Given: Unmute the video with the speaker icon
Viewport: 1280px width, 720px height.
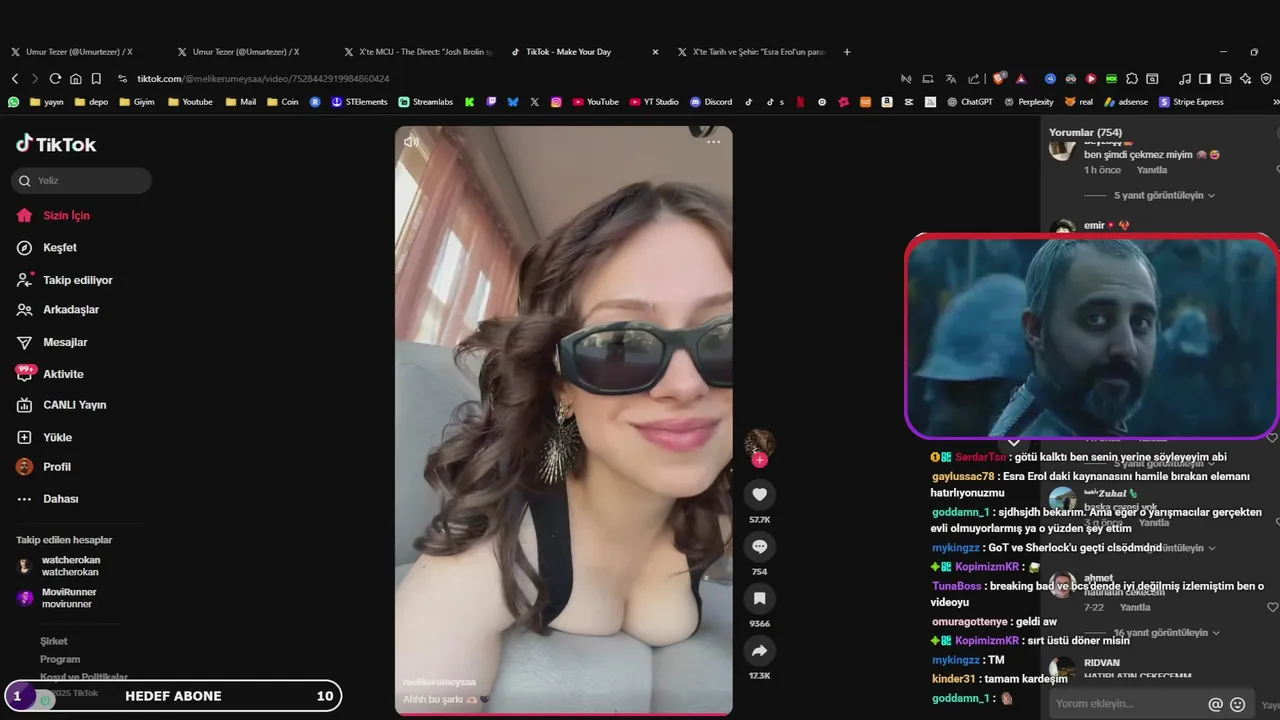Looking at the screenshot, I should pos(411,142).
